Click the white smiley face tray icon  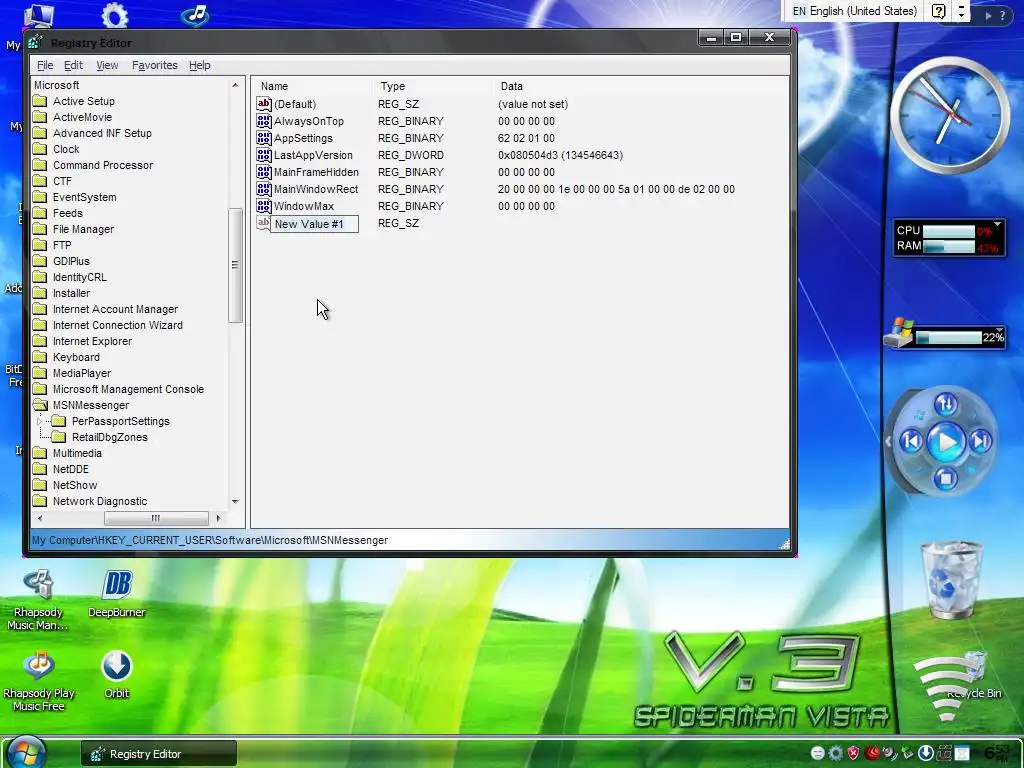(817, 753)
